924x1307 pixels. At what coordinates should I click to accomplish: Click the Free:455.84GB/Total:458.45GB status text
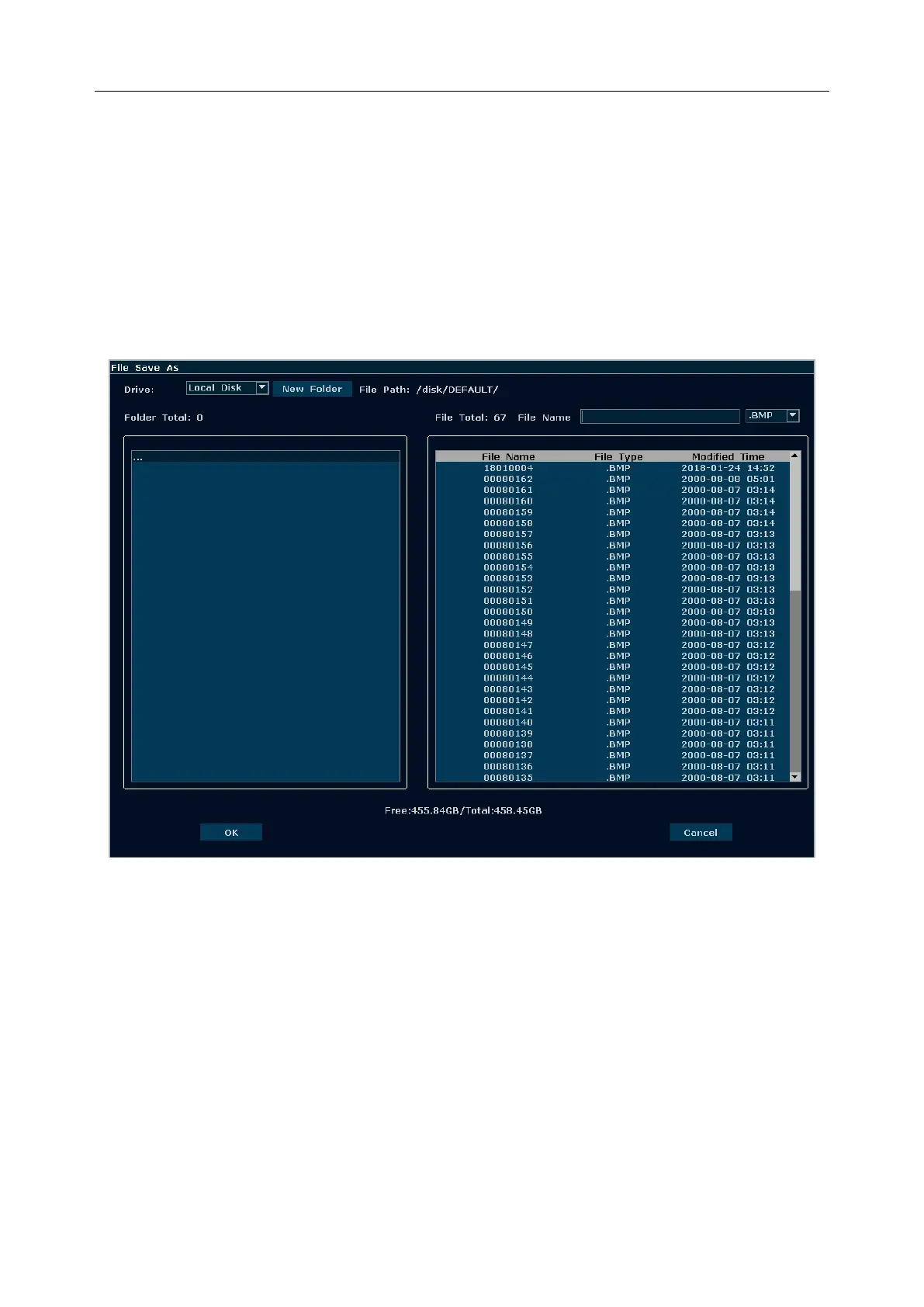click(x=463, y=810)
